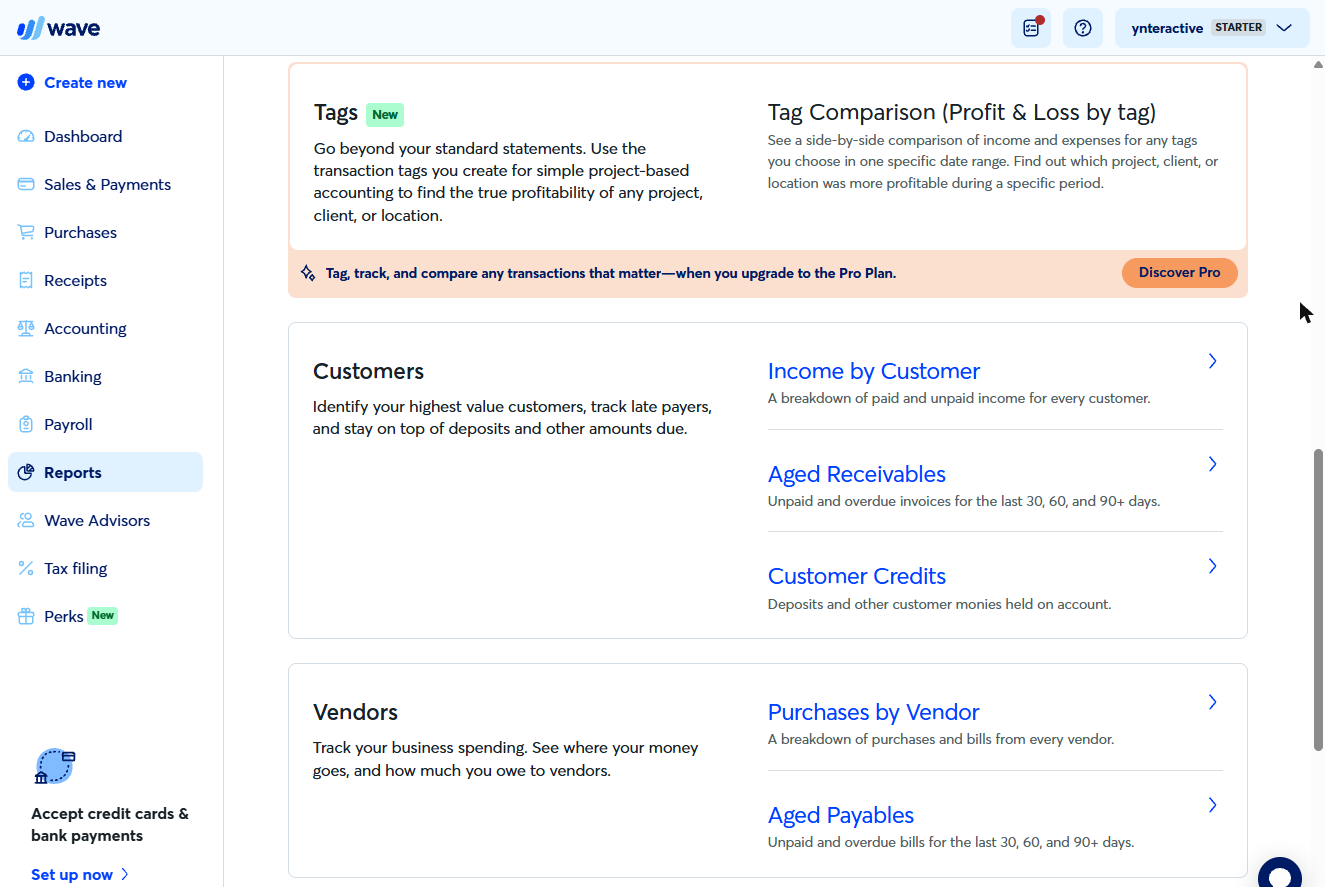Open the Aged Payables report
The image size is (1325, 887).
[x=841, y=816]
